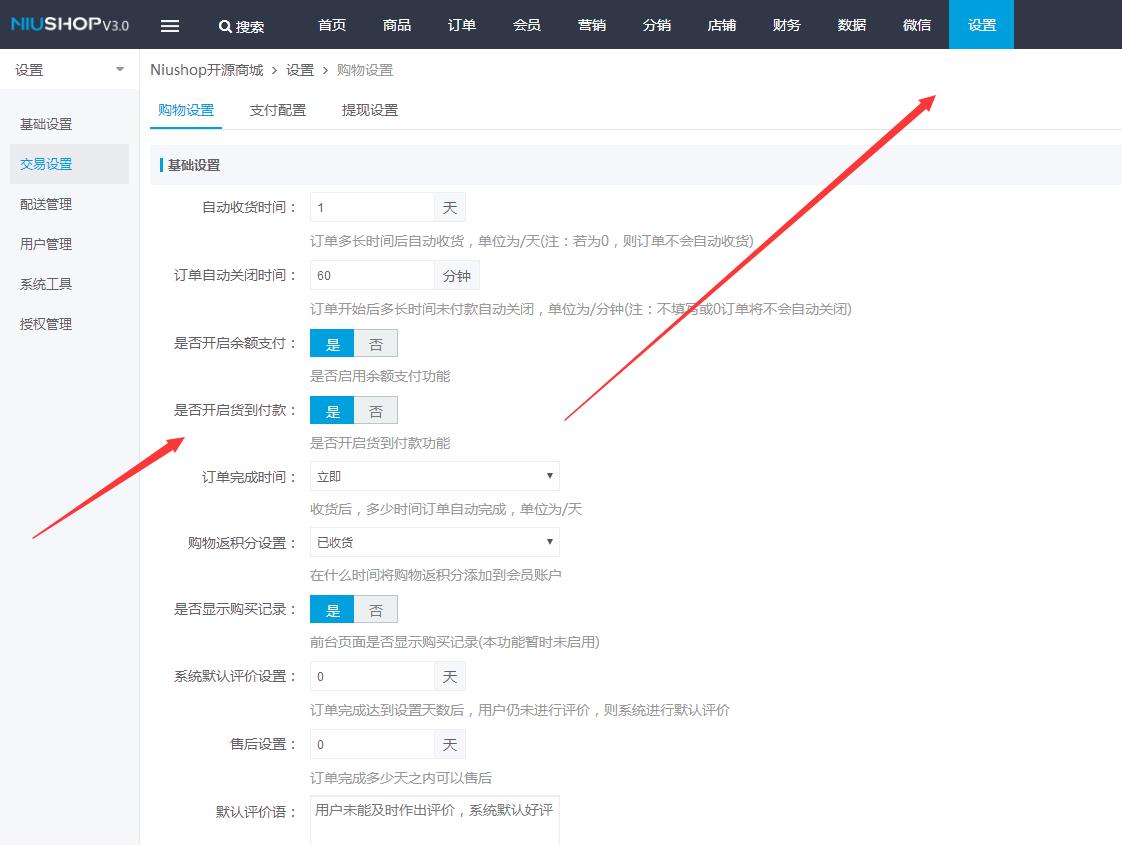Open the 搜索 search icon
Screen dimensions: 1122x845
(240, 25)
